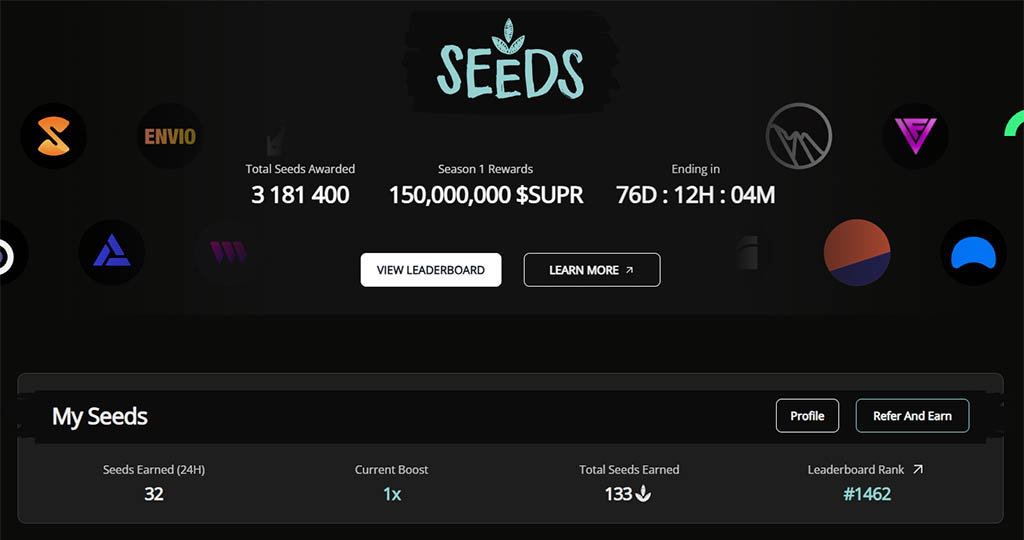The height and width of the screenshot is (540, 1024).
Task: Open the Leaderboard Rank arrow icon
Action: pyautogui.click(x=918, y=469)
